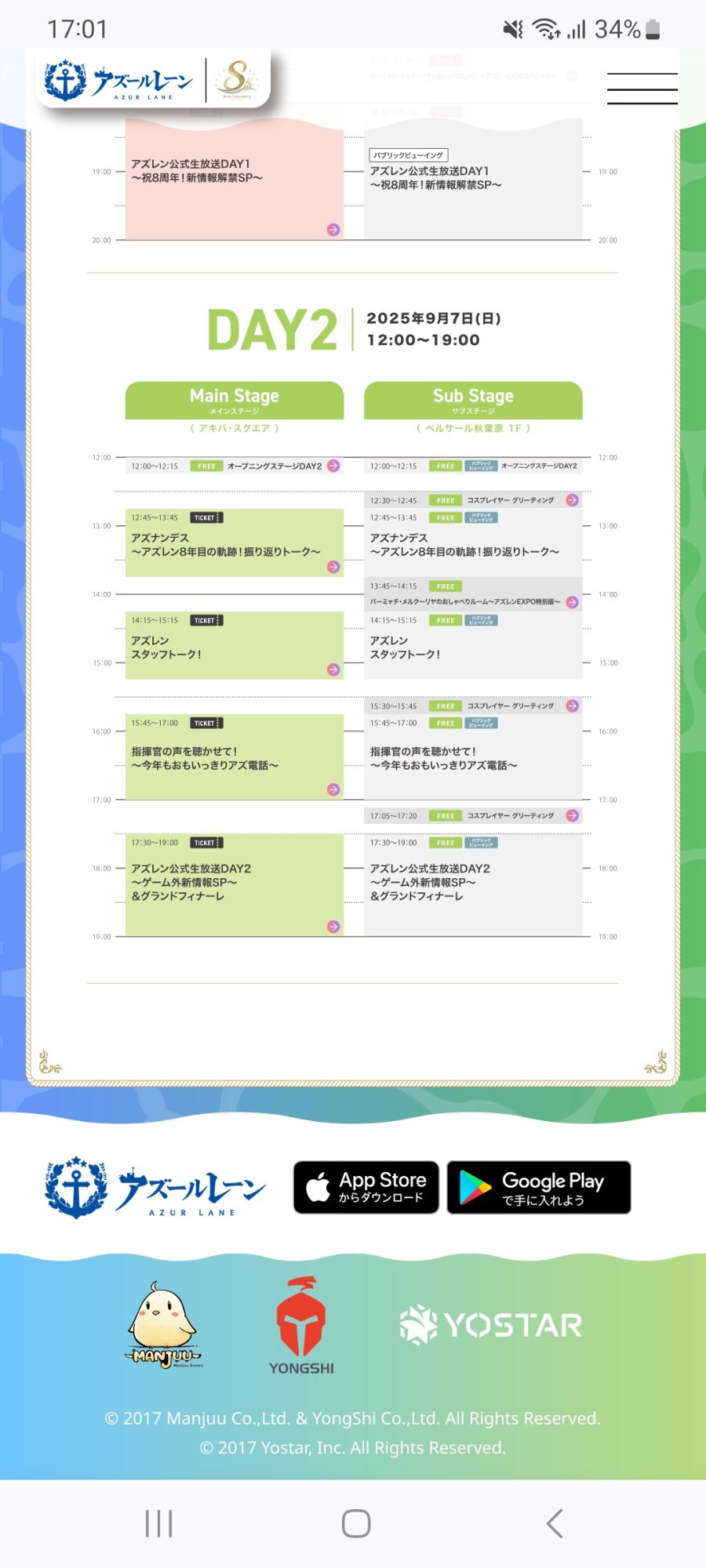
Task: Tap the Yostar copyright line
Action: (353, 1447)
